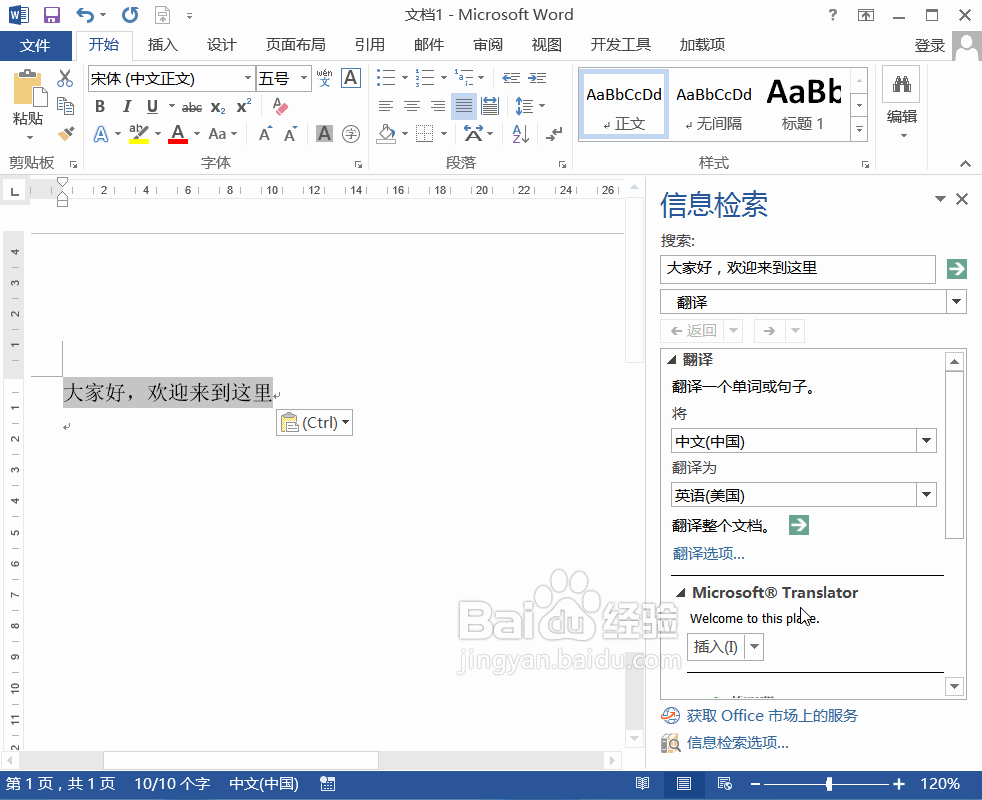Open target language 英语(美国) dropdown
982x800 pixels.
[x=926, y=495]
